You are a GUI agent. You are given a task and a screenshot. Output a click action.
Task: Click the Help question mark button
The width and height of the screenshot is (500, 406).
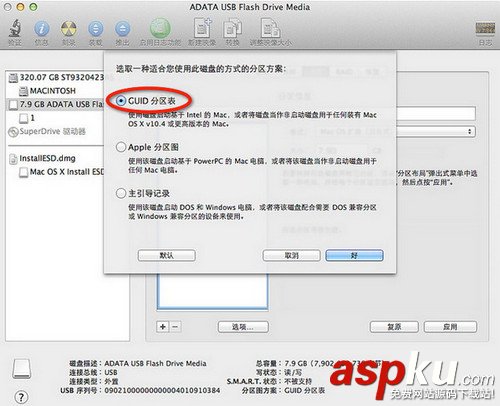(21, 397)
